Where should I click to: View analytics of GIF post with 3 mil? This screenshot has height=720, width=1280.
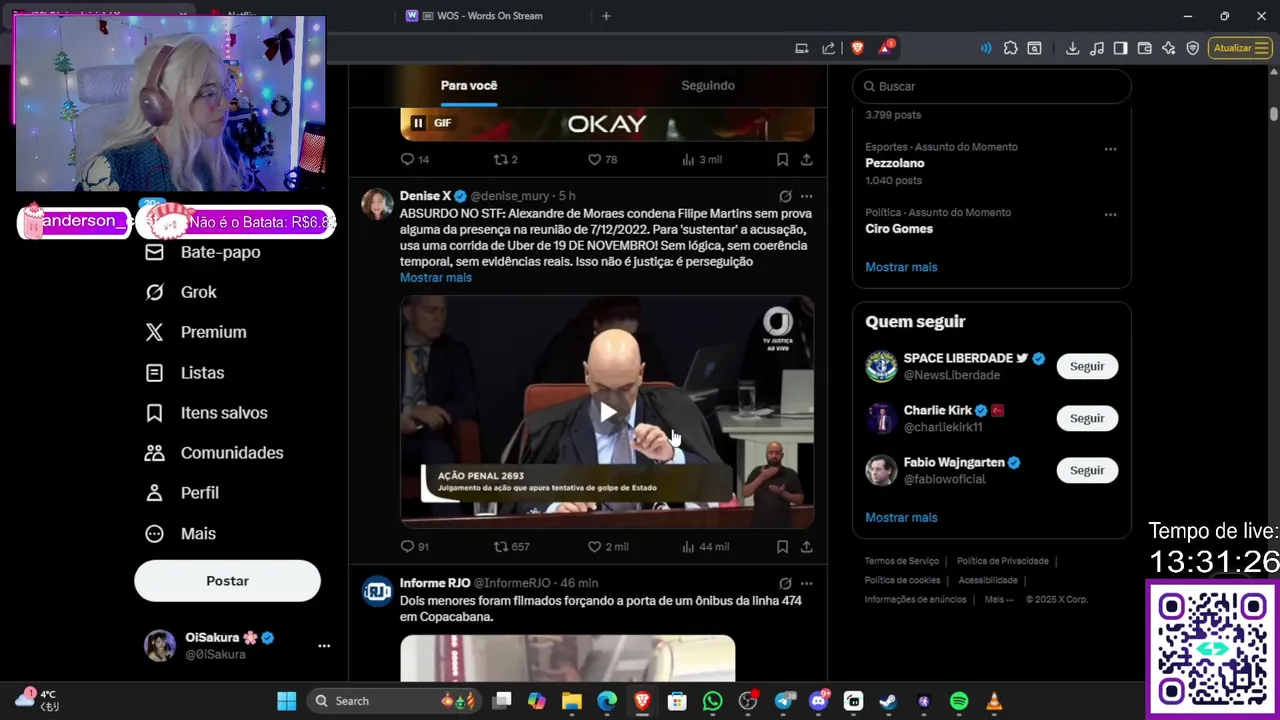coord(701,159)
